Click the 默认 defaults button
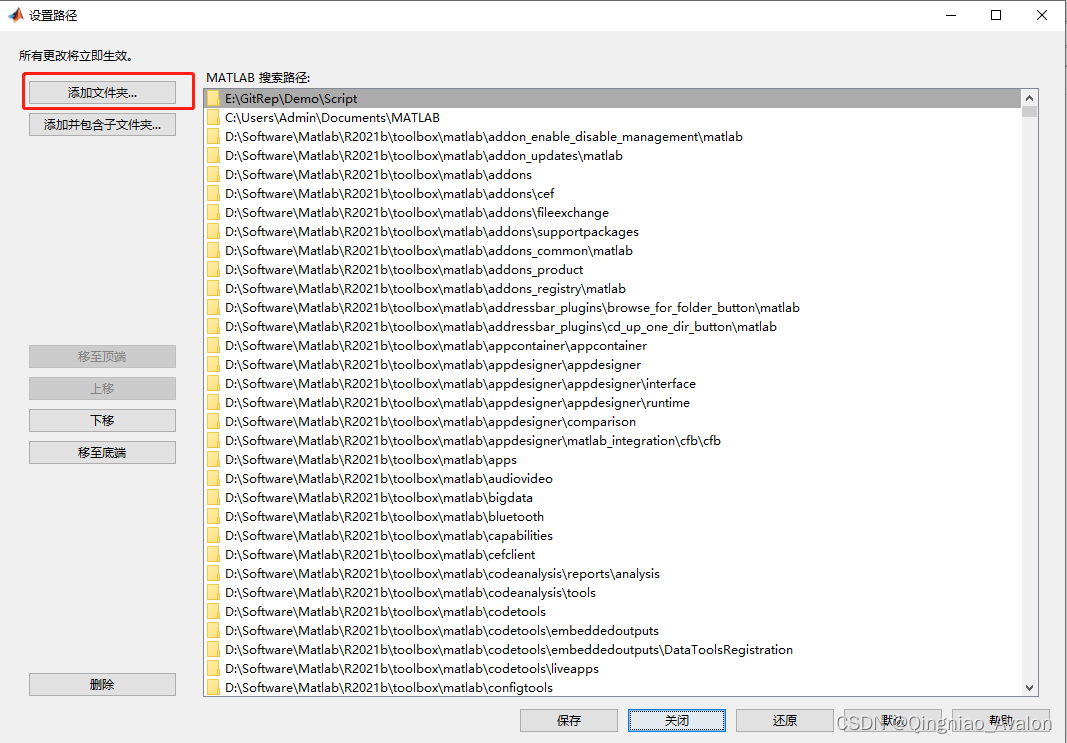Screen dimensions: 1067x743 (x=893, y=721)
